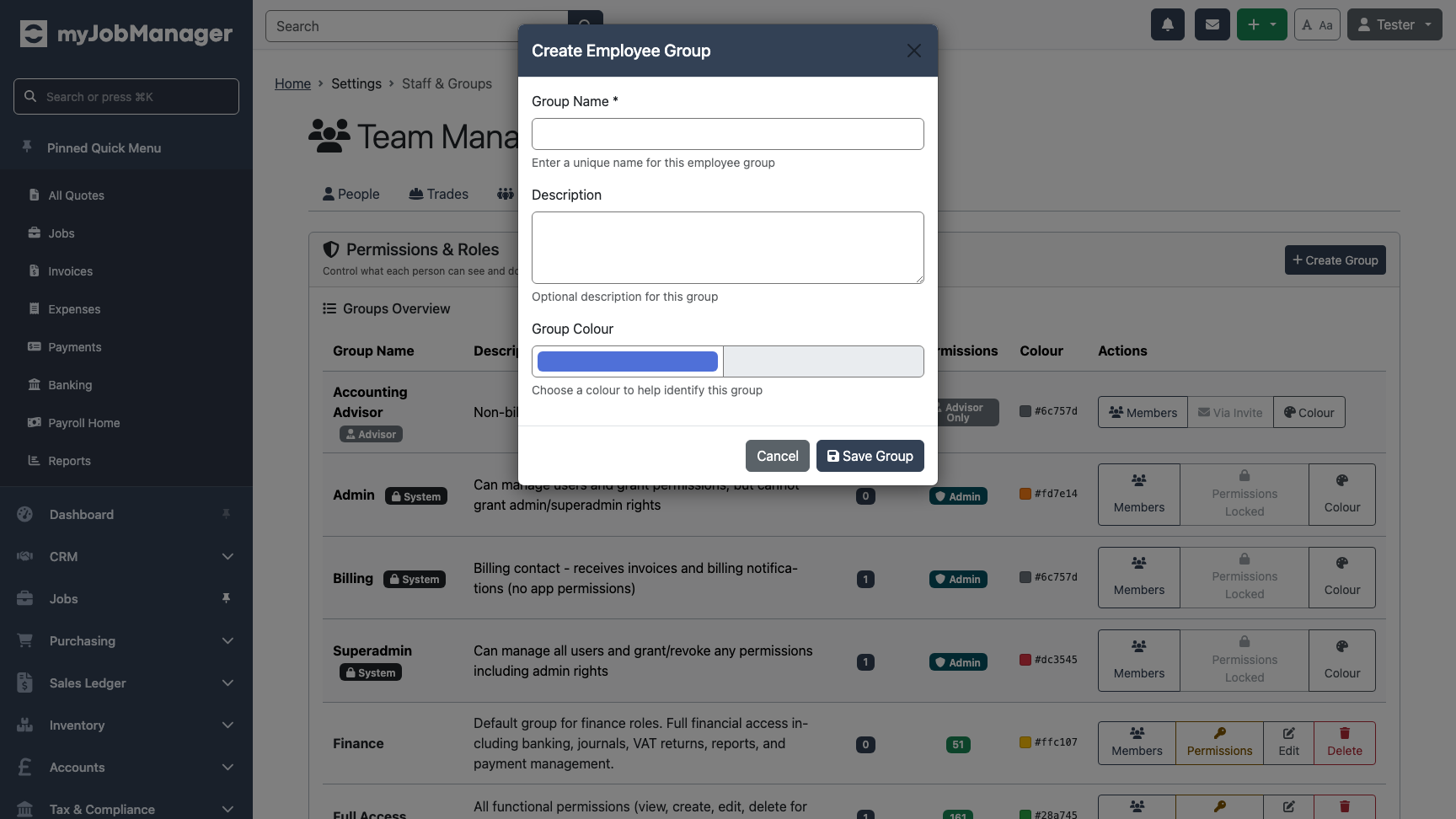This screenshot has height=819, width=1456.
Task: Expand the Purchasing menu chevron
Action: [227, 640]
